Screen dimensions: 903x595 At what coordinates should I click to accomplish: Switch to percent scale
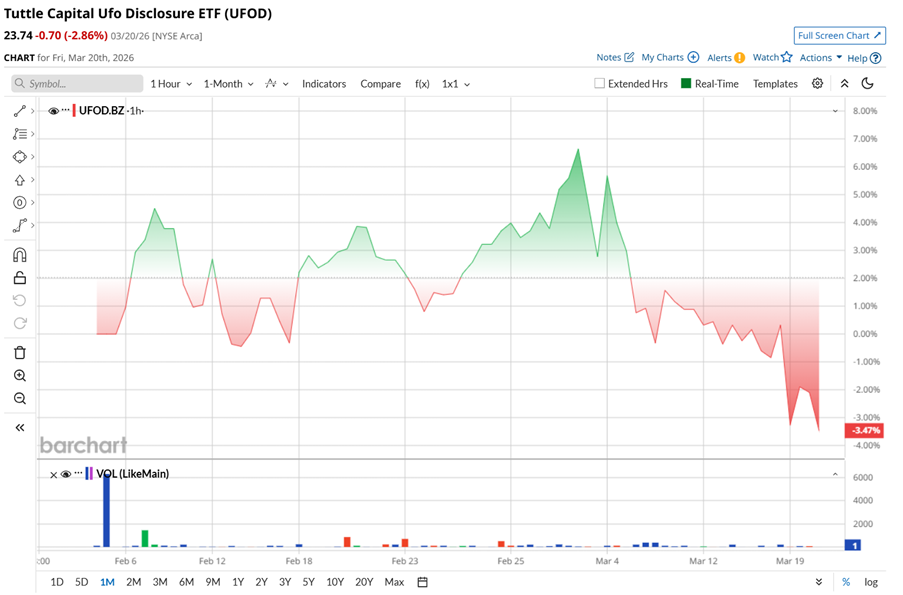(845, 582)
